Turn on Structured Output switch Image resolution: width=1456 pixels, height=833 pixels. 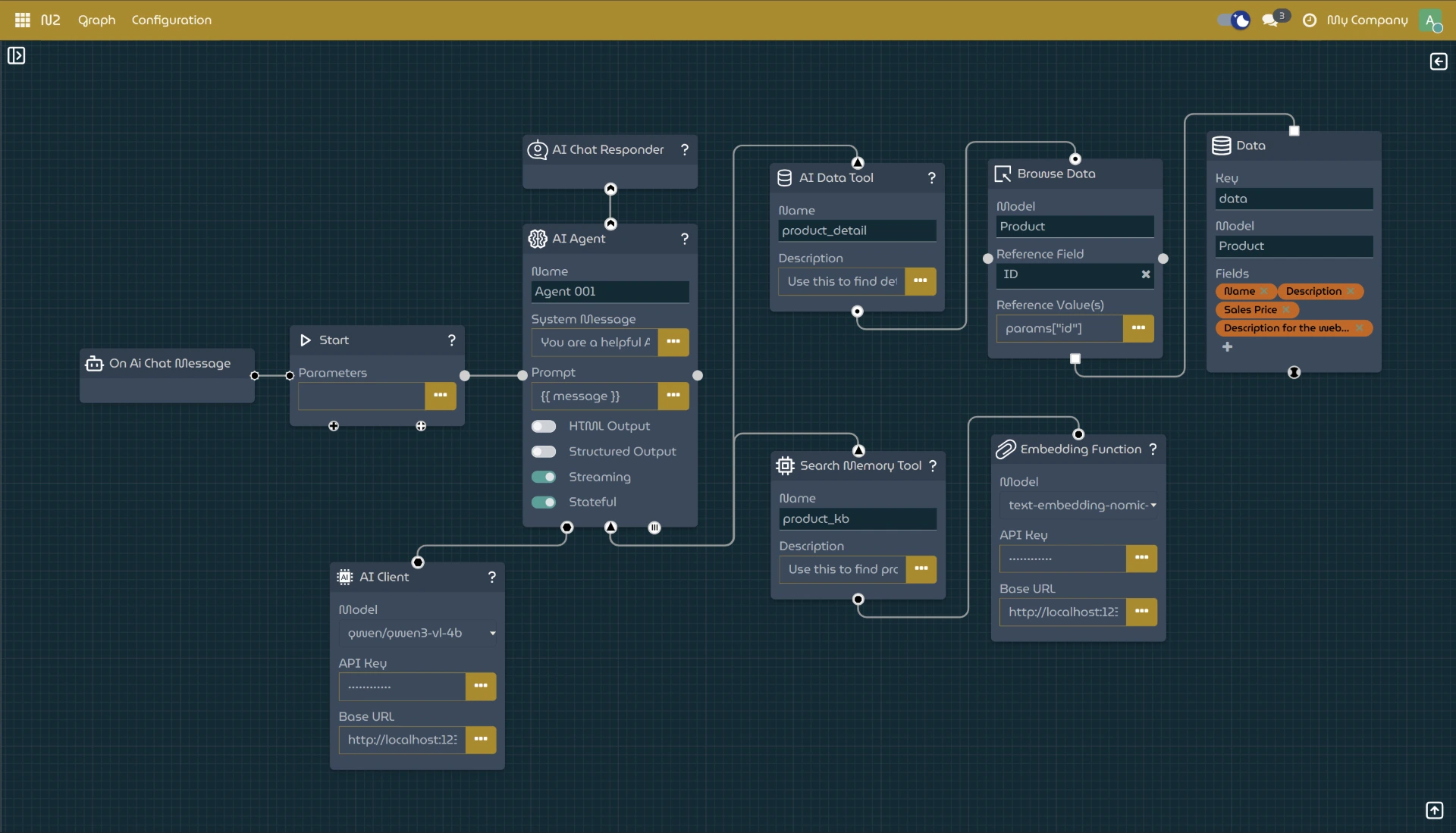click(544, 452)
